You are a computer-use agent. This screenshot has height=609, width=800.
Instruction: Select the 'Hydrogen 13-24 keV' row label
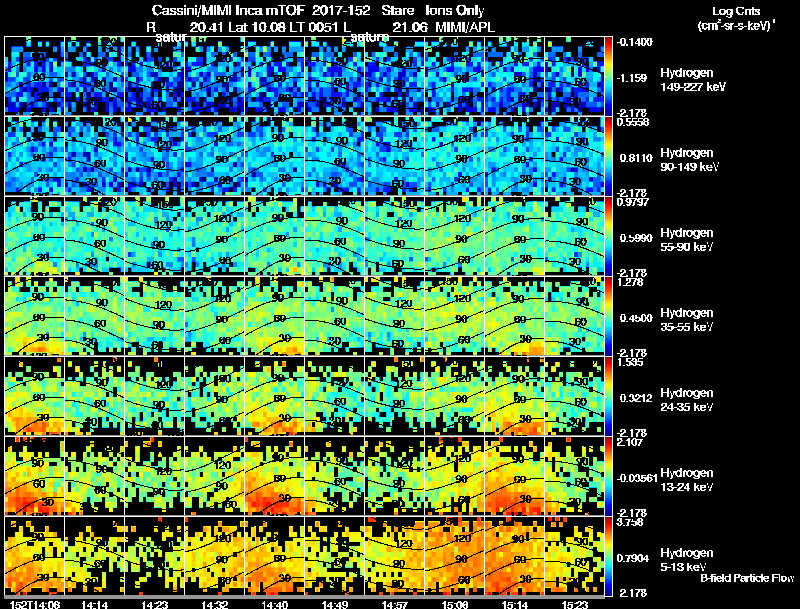point(687,480)
